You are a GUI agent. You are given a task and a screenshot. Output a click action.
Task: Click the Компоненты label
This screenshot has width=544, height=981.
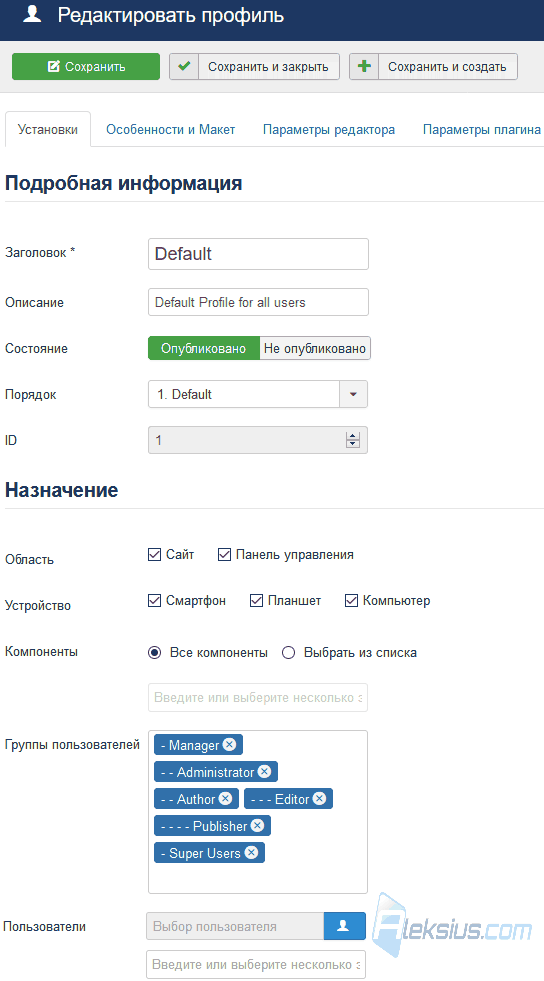click(41, 651)
